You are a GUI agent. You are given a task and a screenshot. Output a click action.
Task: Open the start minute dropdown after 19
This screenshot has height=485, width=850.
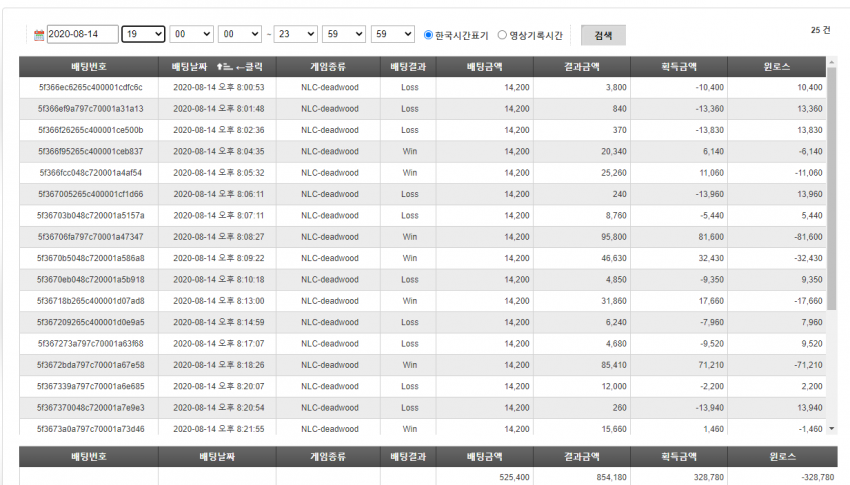(x=191, y=34)
